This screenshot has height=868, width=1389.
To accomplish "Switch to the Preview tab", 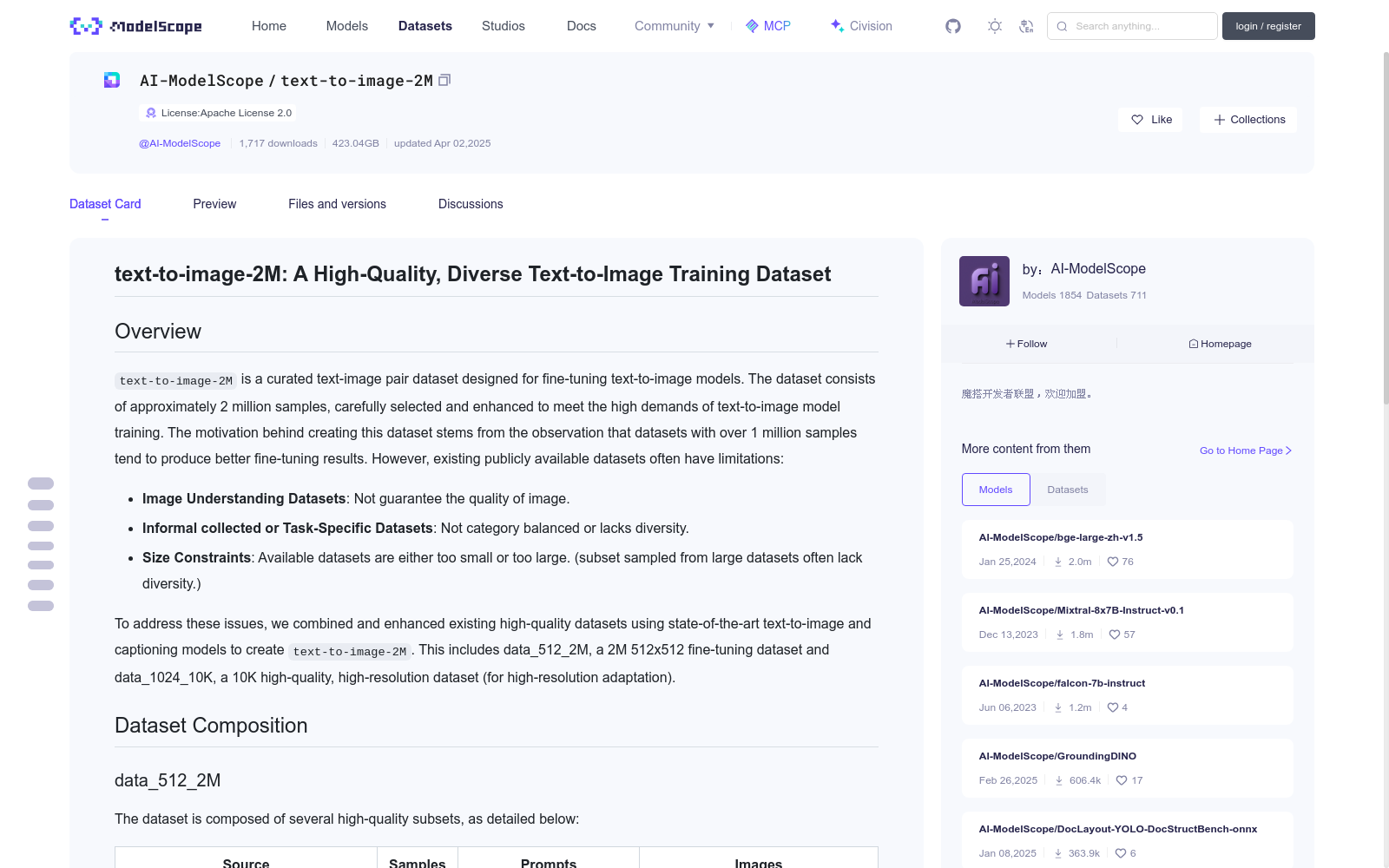I will [x=214, y=204].
